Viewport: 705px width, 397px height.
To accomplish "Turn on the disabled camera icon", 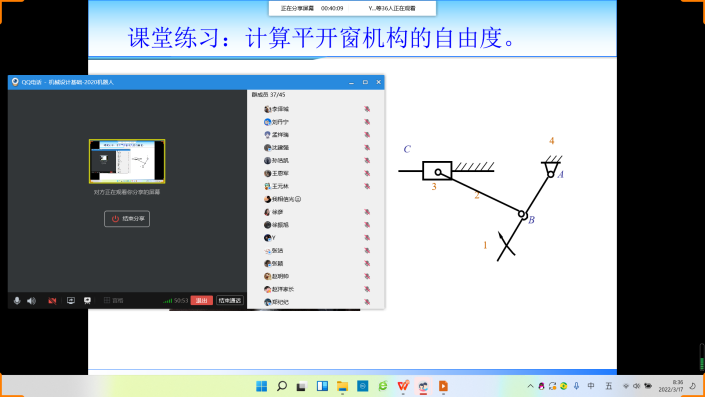I will (x=52, y=300).
